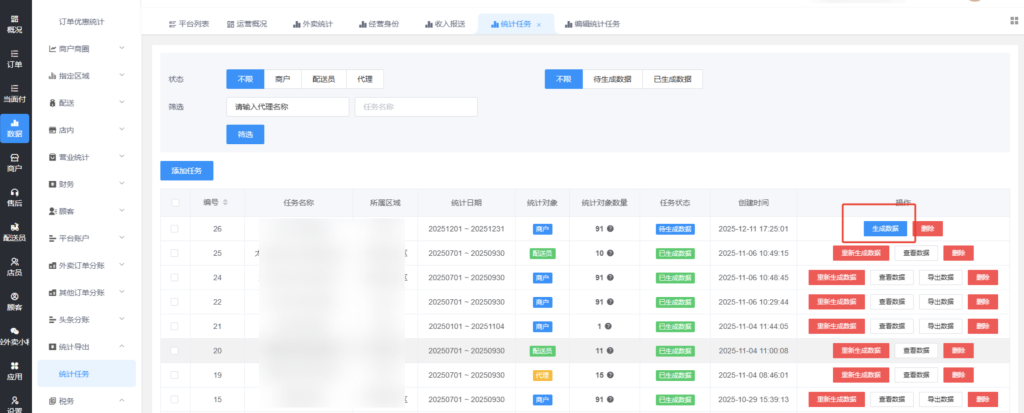Click the blue 添加任务 button
Screen dimensions: 1024x413
186,171
